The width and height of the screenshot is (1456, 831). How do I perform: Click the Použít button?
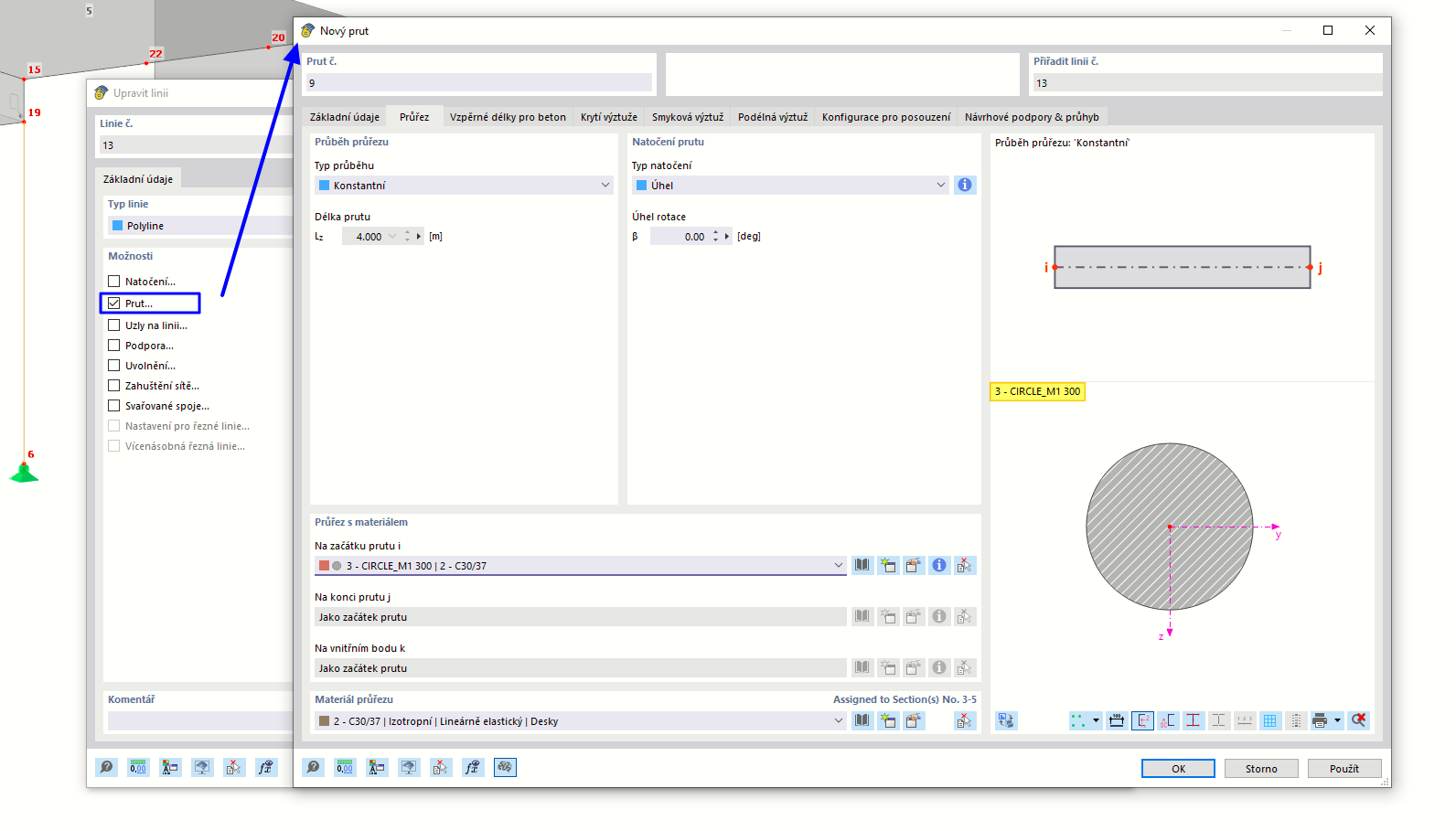[1344, 769]
